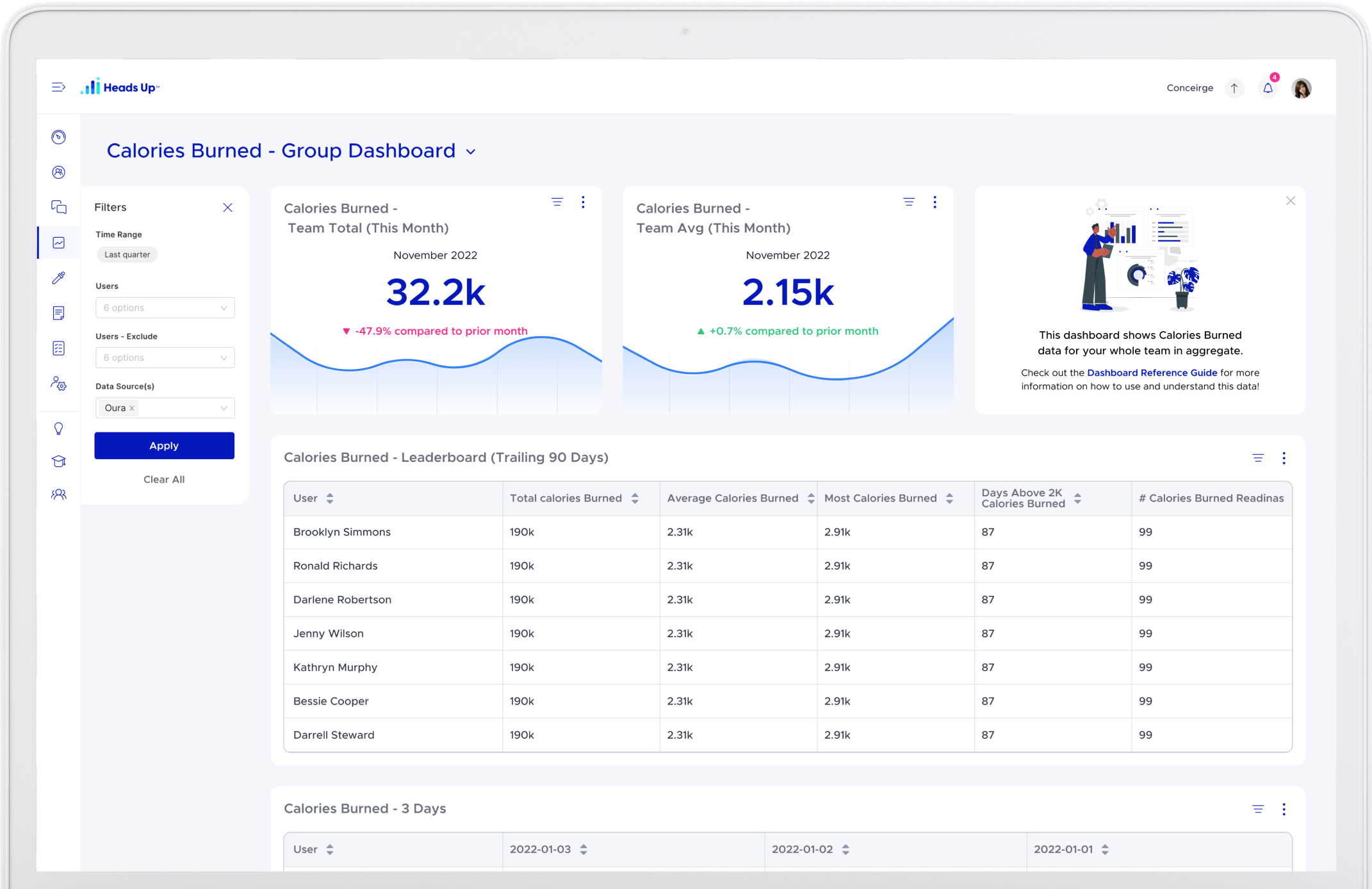Screen dimensions: 1372x889
Task: Click the # Calories Burned Readings column header
Action: (1211, 498)
